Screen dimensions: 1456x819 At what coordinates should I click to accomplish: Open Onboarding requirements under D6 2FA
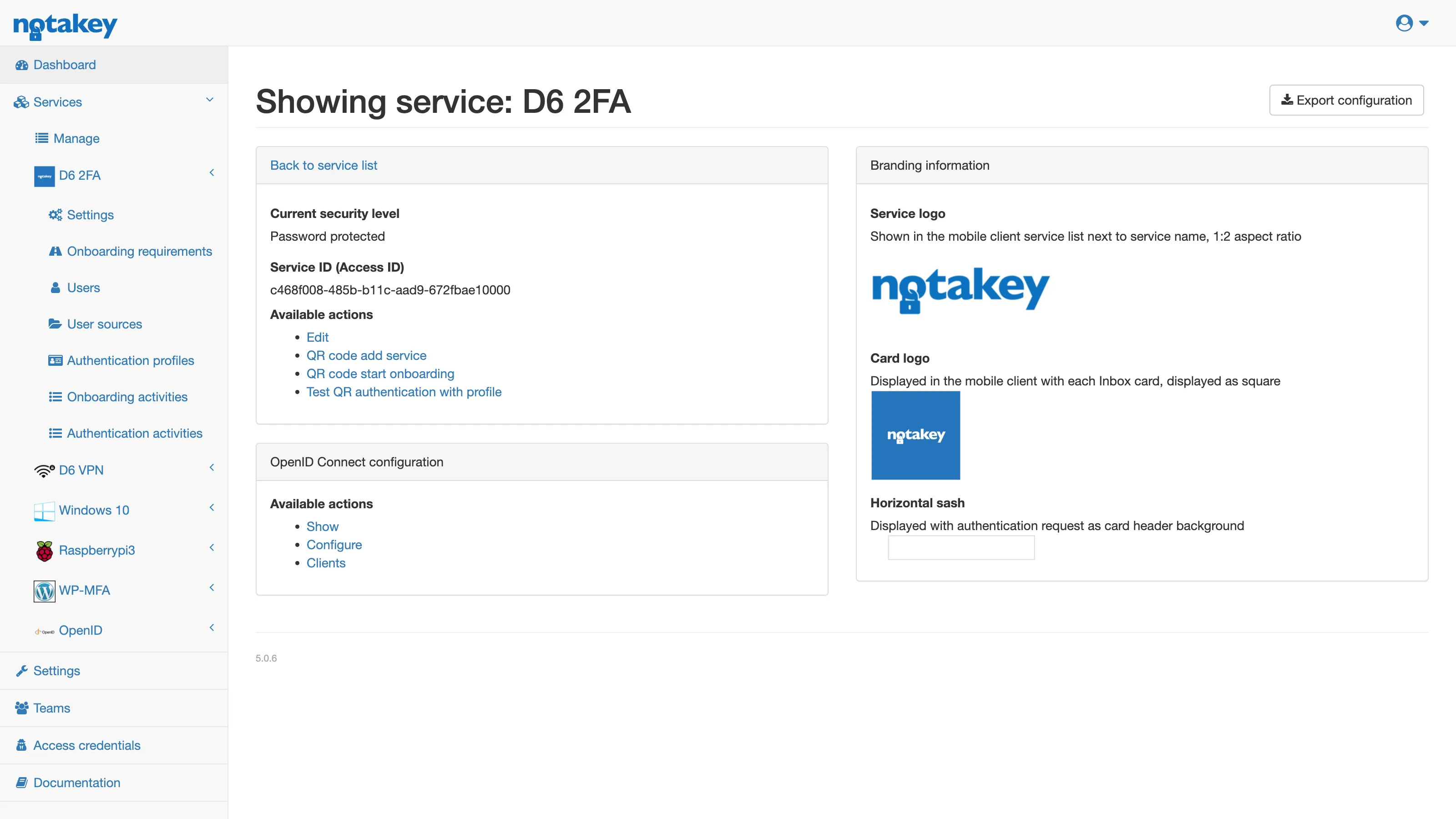pos(140,252)
